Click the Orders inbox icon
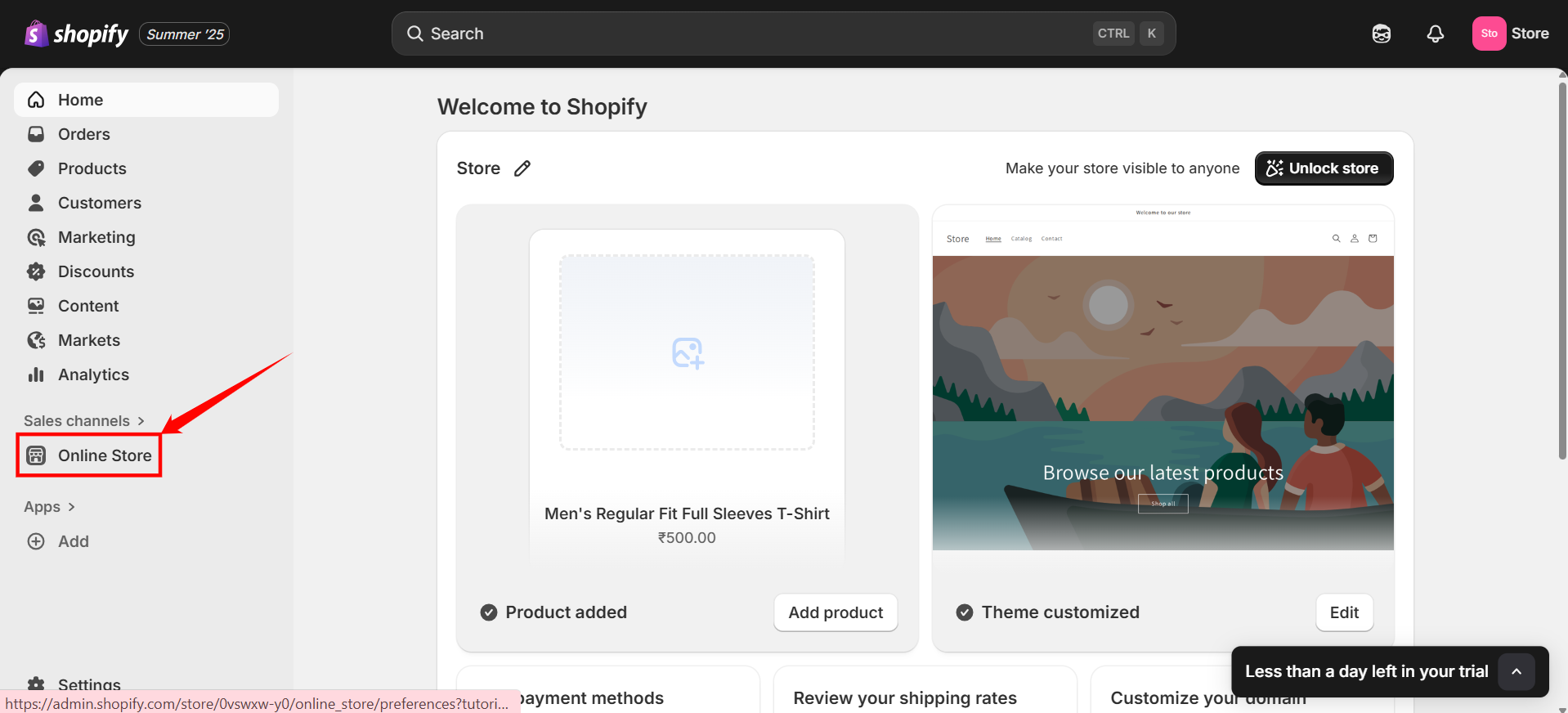The image size is (1568, 713). [x=36, y=134]
